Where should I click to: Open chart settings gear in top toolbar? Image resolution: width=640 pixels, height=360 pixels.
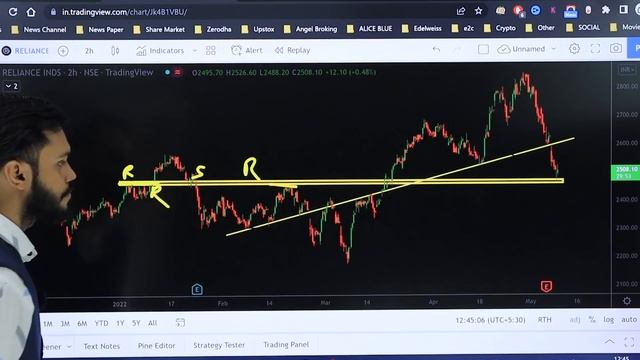[574, 49]
